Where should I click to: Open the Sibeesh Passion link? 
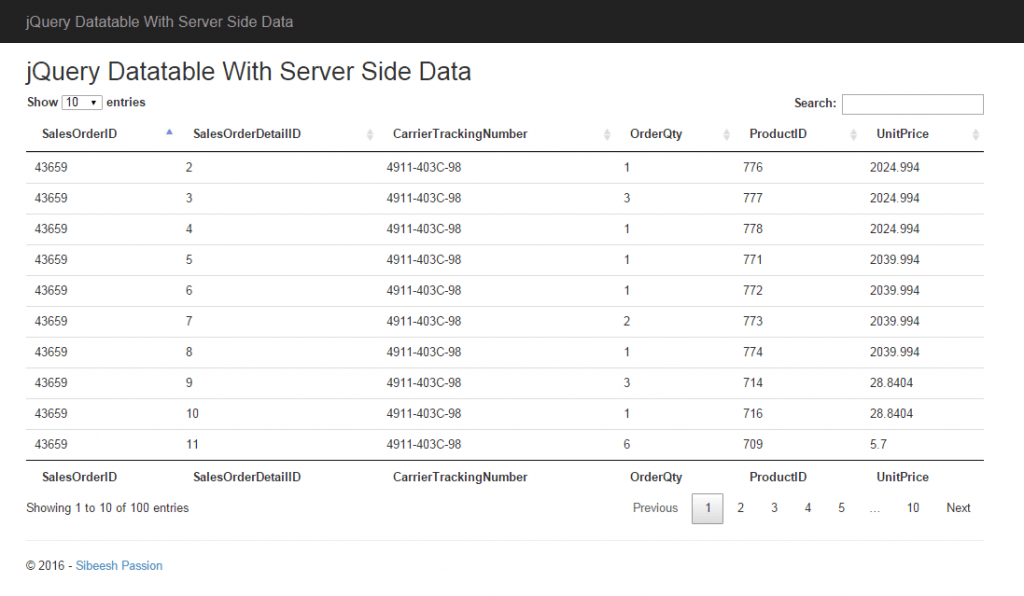tap(118, 565)
